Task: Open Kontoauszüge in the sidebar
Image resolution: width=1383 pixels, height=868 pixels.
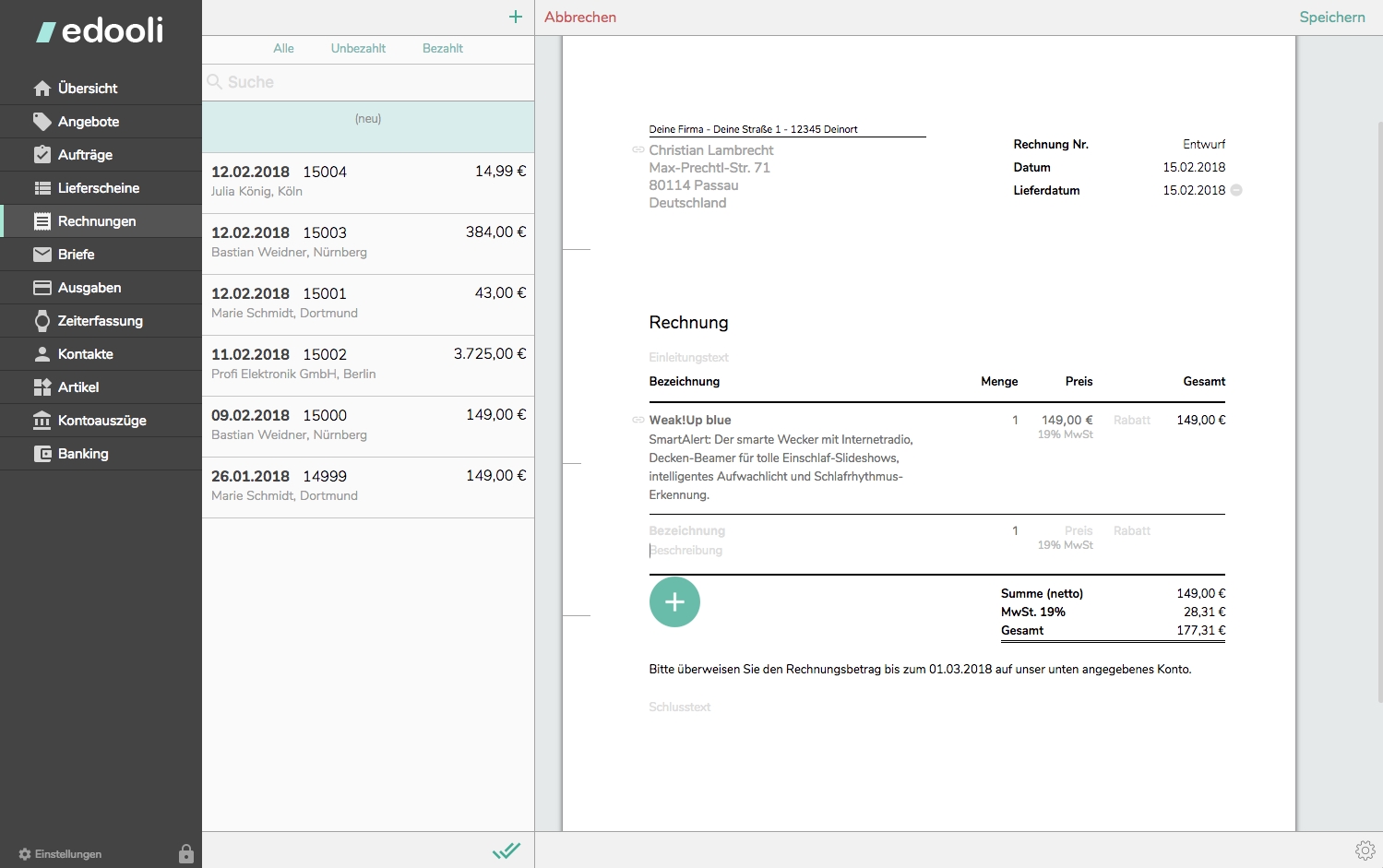Action: pos(101,421)
